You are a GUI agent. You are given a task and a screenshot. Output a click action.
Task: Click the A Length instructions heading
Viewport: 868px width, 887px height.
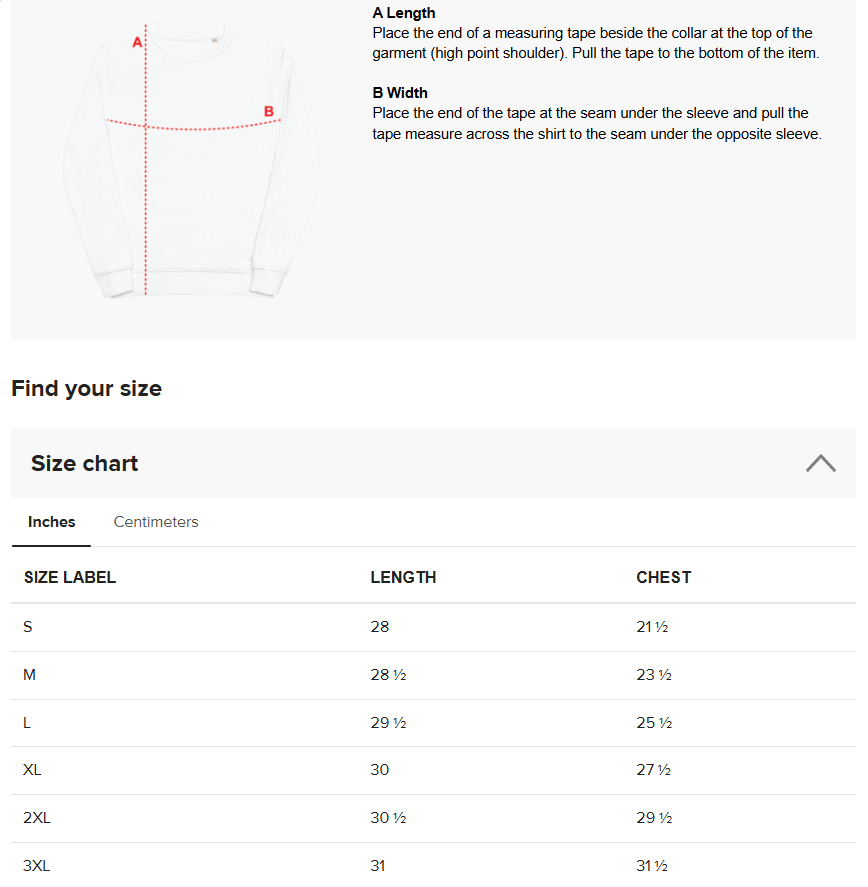404,13
